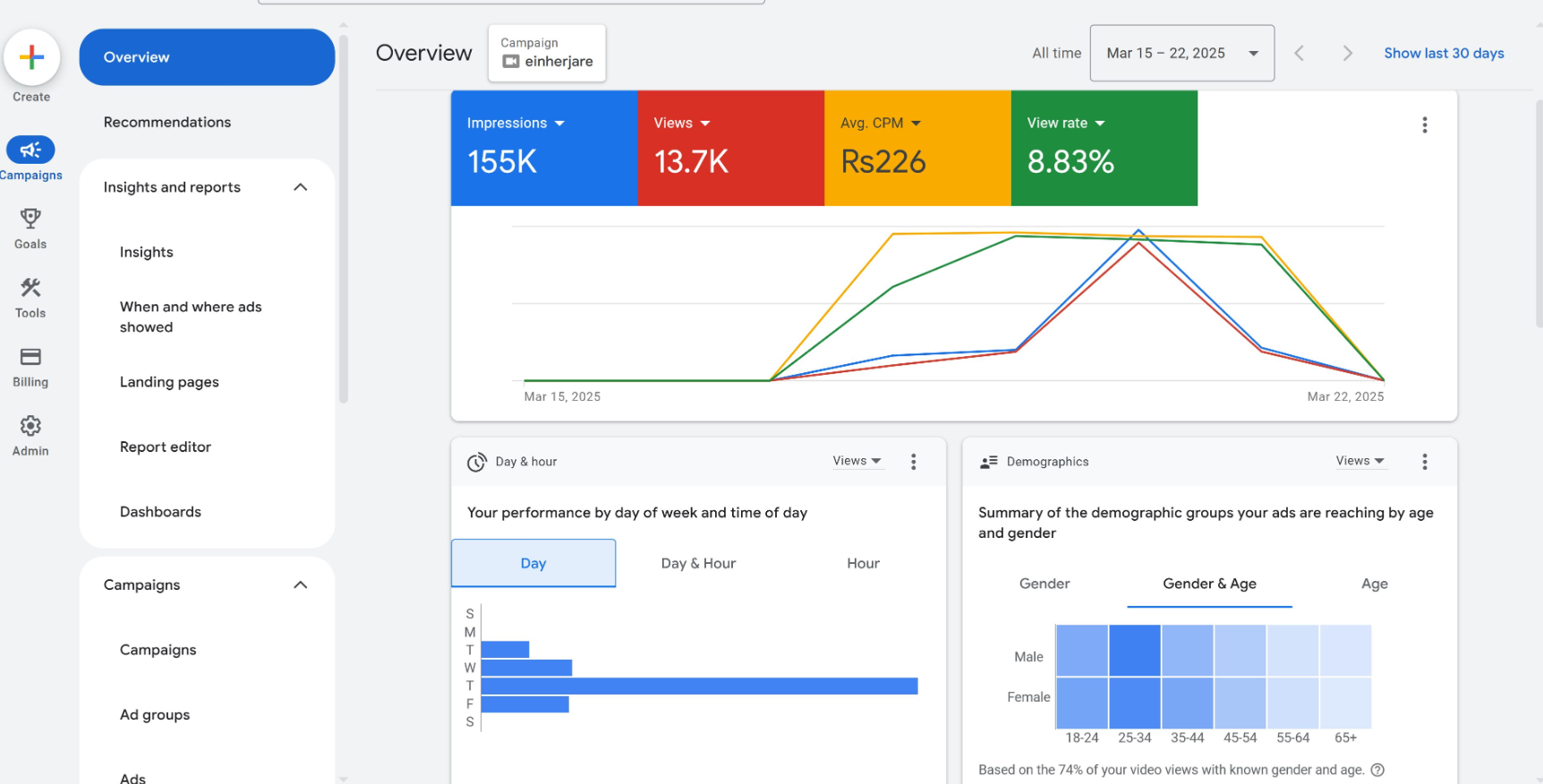Click the Thursday bar in chart
Image resolution: width=1543 pixels, height=784 pixels.
click(698, 686)
